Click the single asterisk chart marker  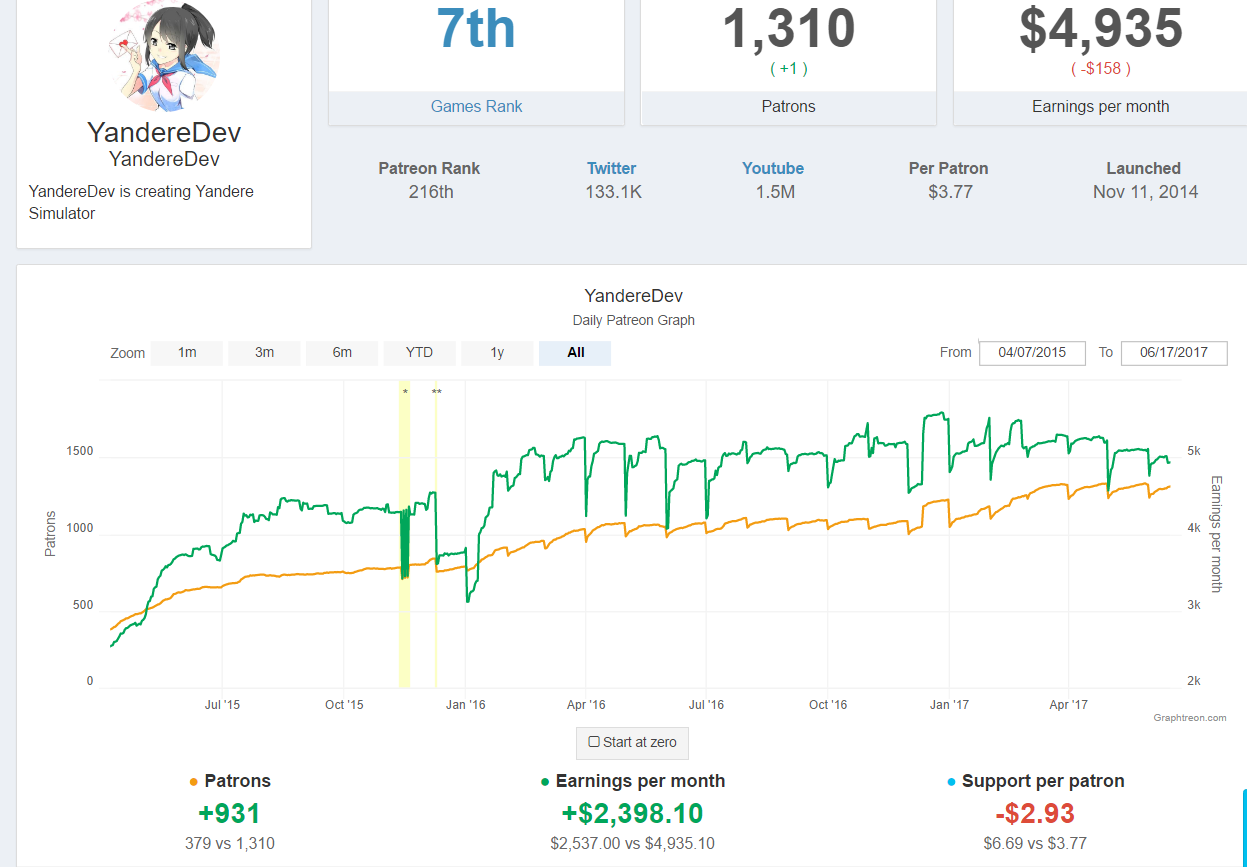[405, 392]
